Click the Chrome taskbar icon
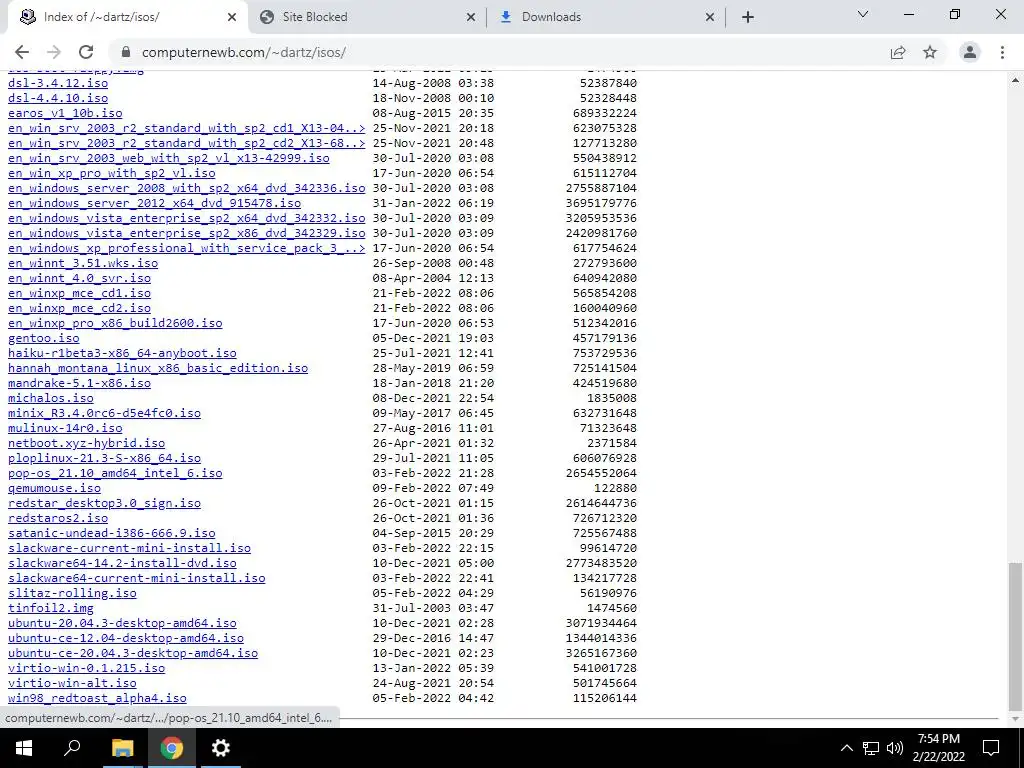Image resolution: width=1024 pixels, height=768 pixels. click(x=172, y=748)
